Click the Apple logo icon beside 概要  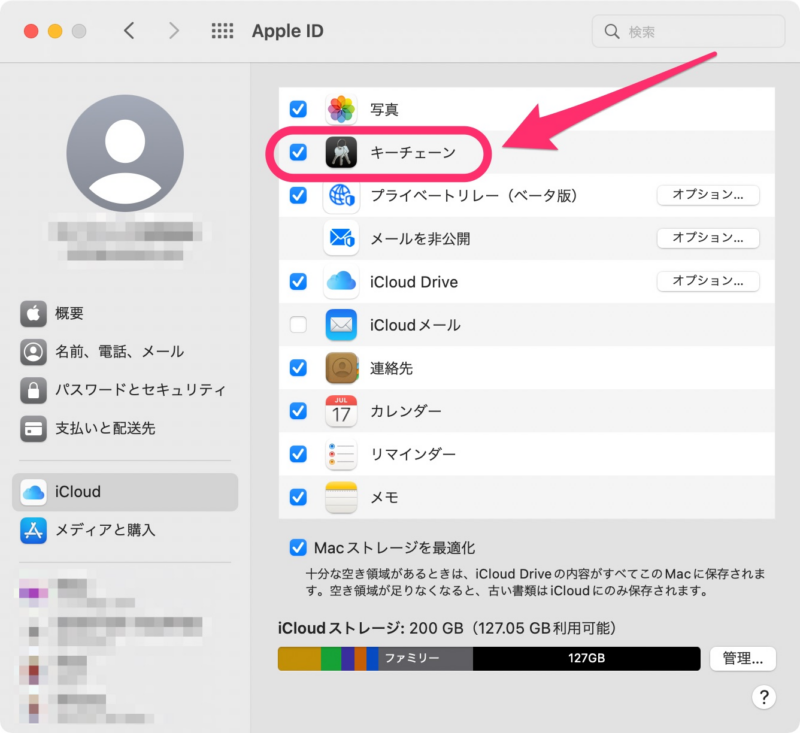[x=33, y=313]
